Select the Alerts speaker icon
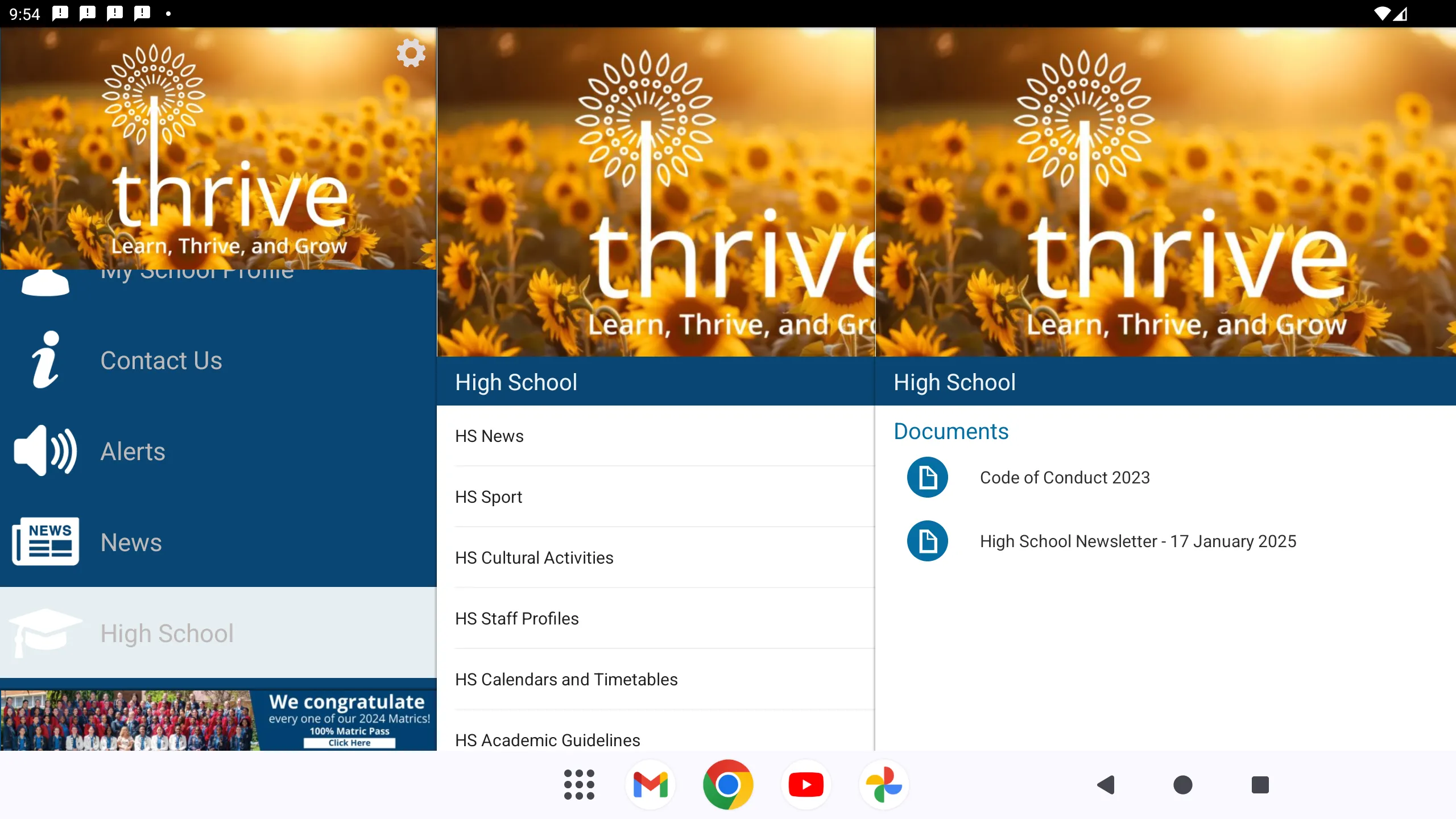The height and width of the screenshot is (819, 1456). 46,452
